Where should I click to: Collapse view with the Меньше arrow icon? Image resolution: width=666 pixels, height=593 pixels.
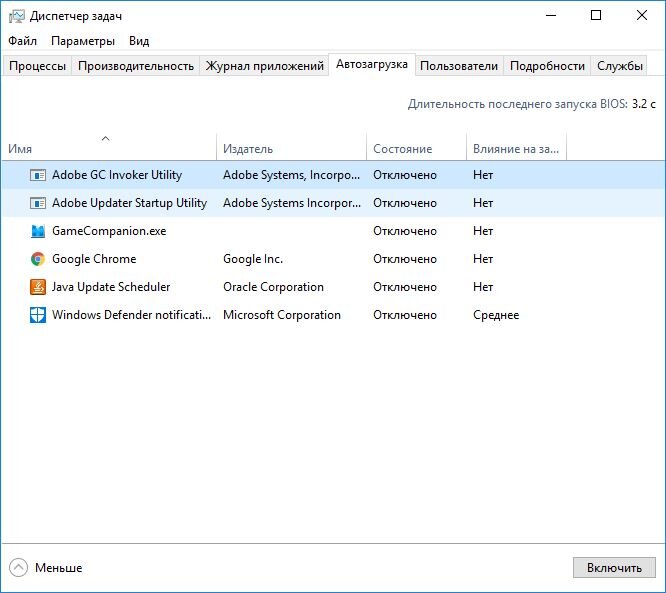[x=18, y=568]
